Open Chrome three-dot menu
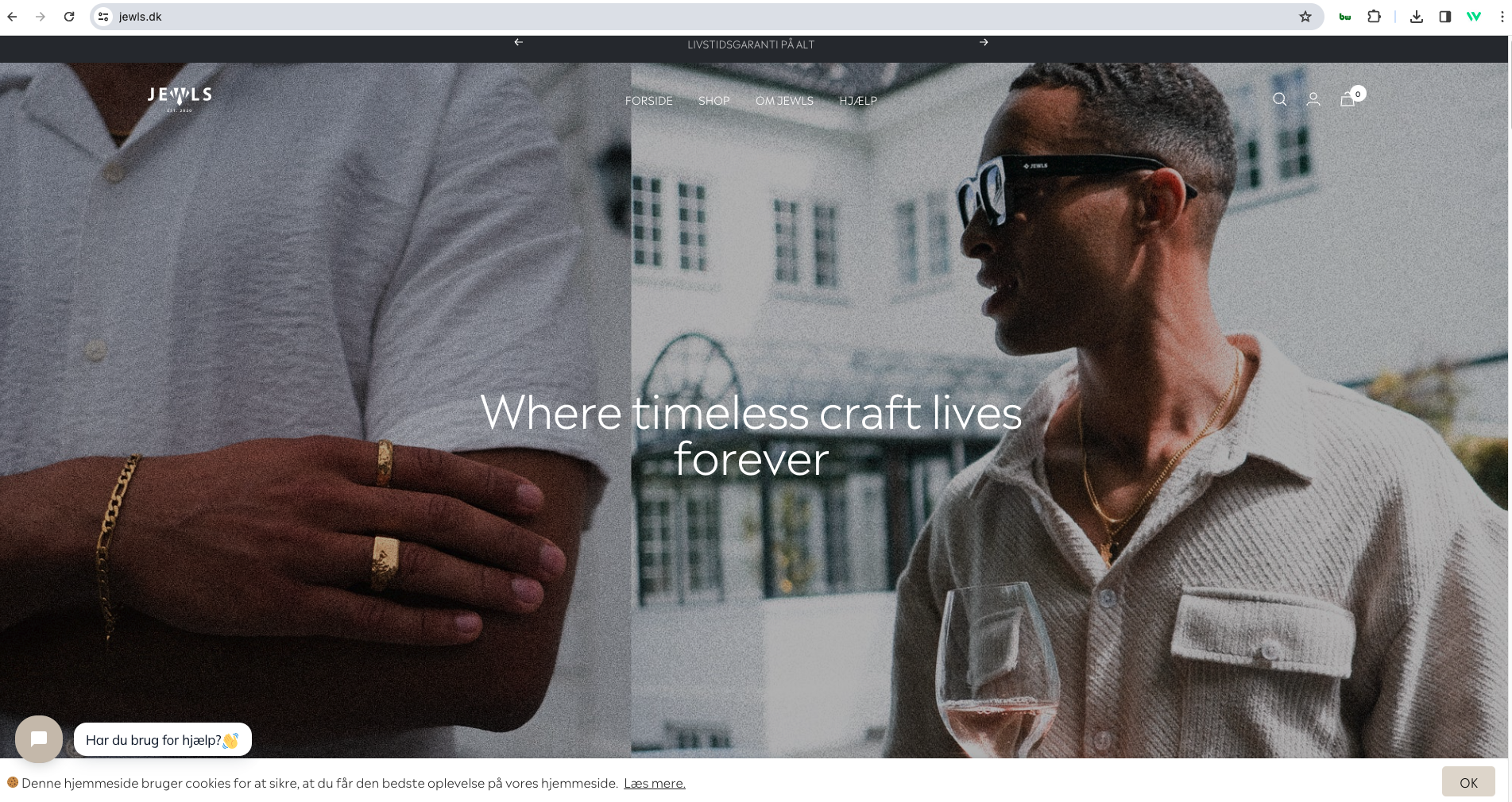The image size is (1512, 802). [1501, 17]
